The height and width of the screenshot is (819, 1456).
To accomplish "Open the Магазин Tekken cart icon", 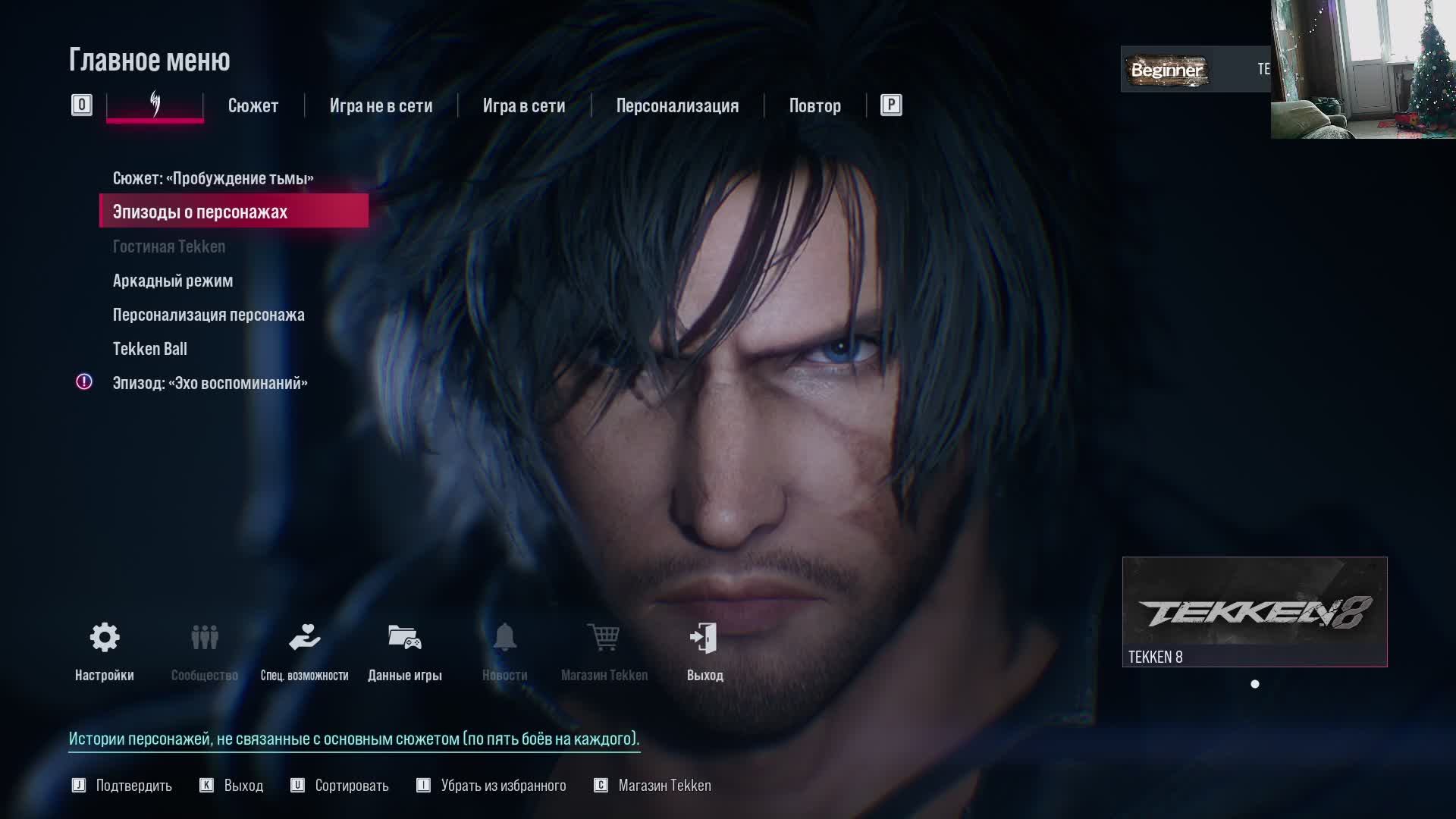I will point(604,638).
